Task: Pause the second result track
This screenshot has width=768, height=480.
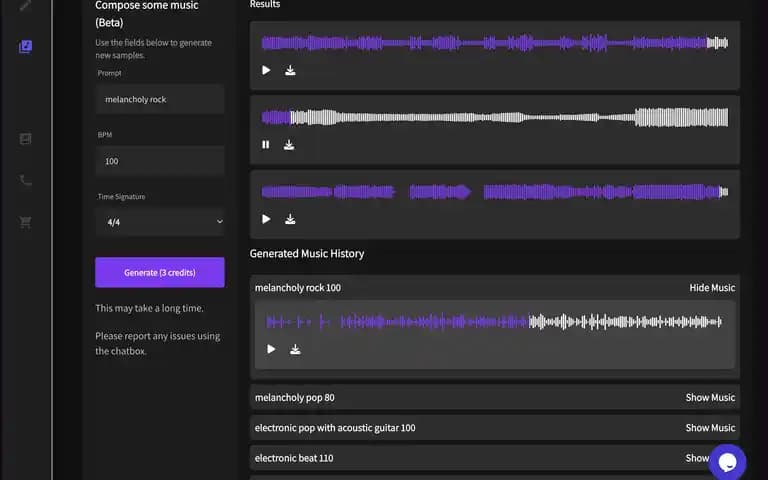Action: click(x=265, y=144)
